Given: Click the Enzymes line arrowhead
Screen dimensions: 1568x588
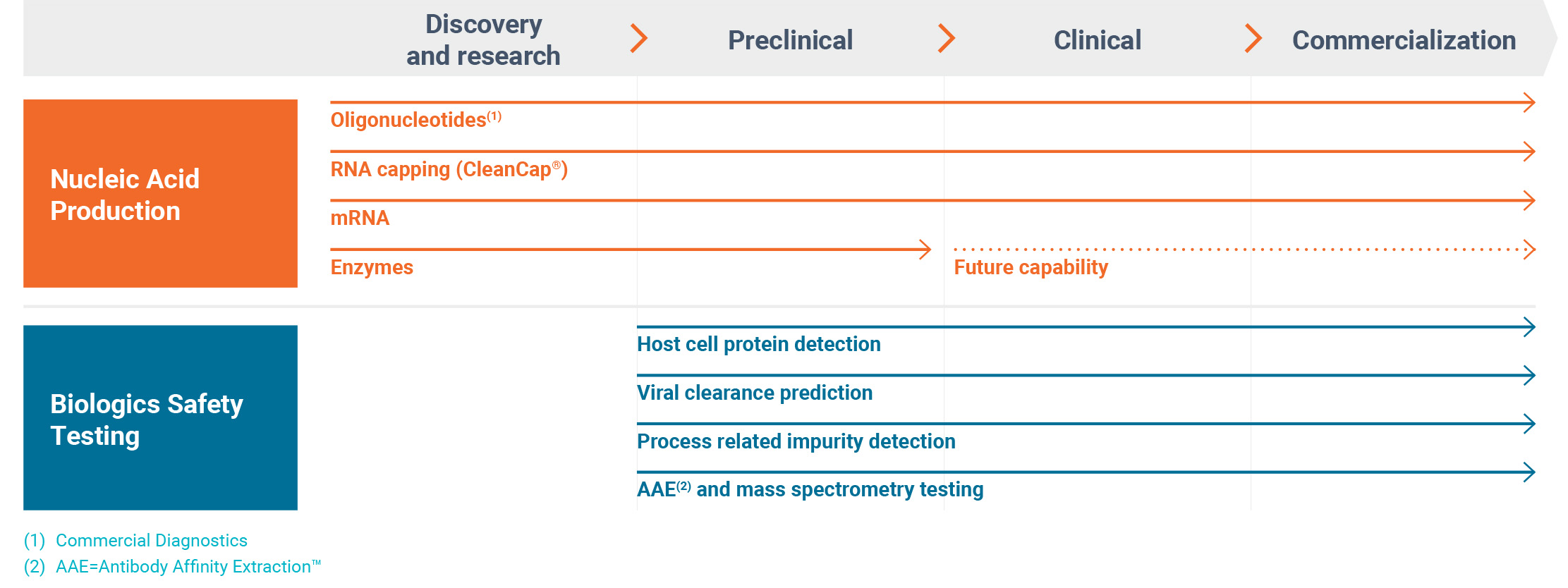Looking at the screenshot, I should click(x=925, y=250).
